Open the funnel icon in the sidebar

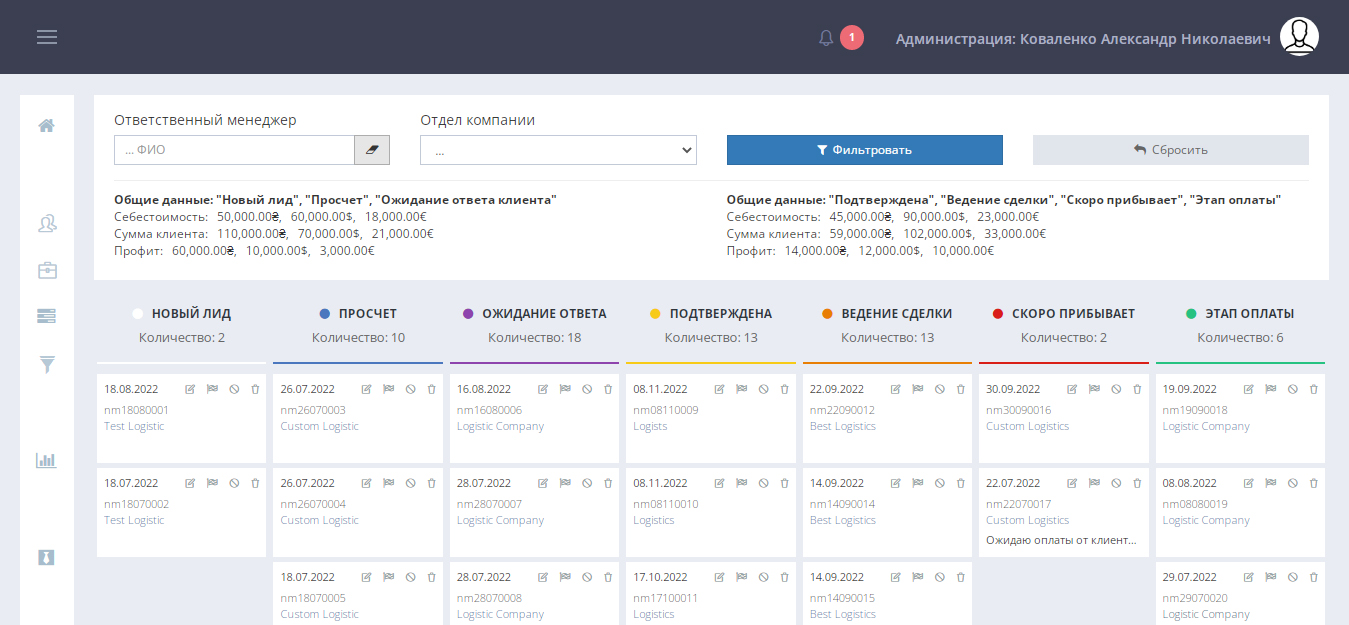(x=46, y=364)
